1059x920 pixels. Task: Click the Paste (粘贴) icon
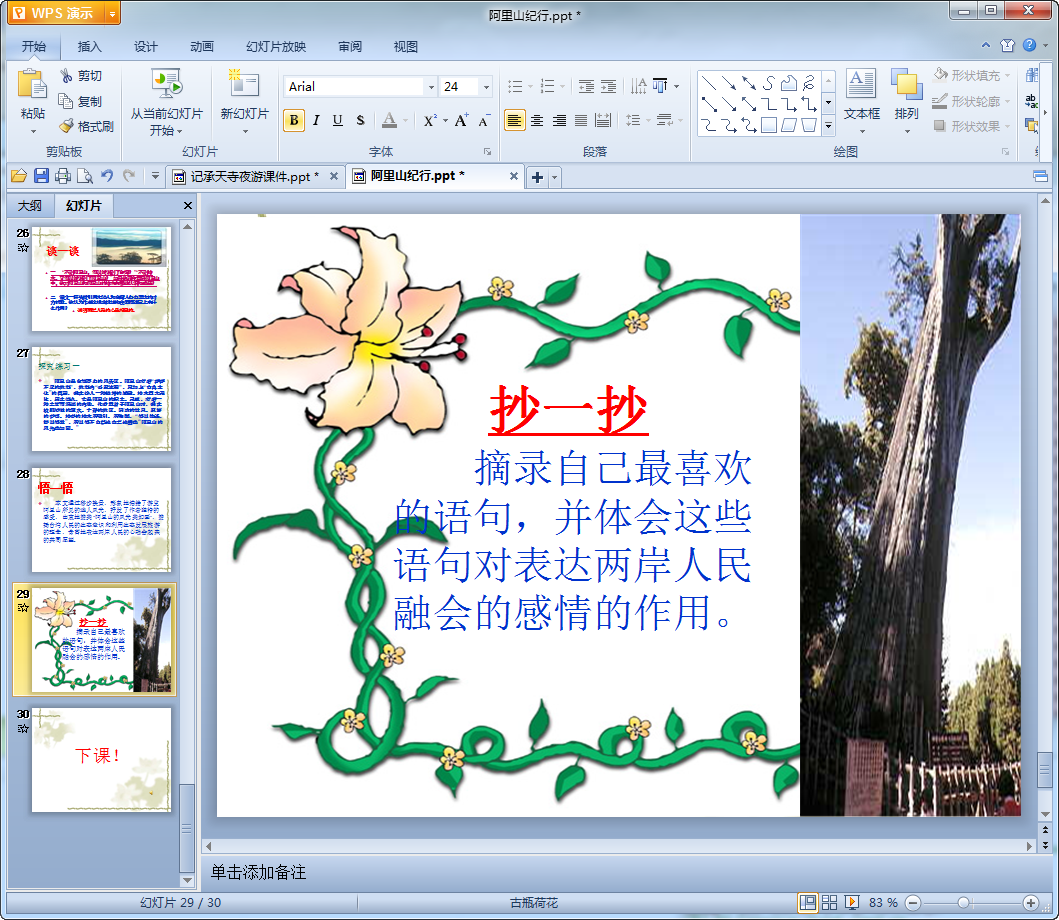(32, 85)
